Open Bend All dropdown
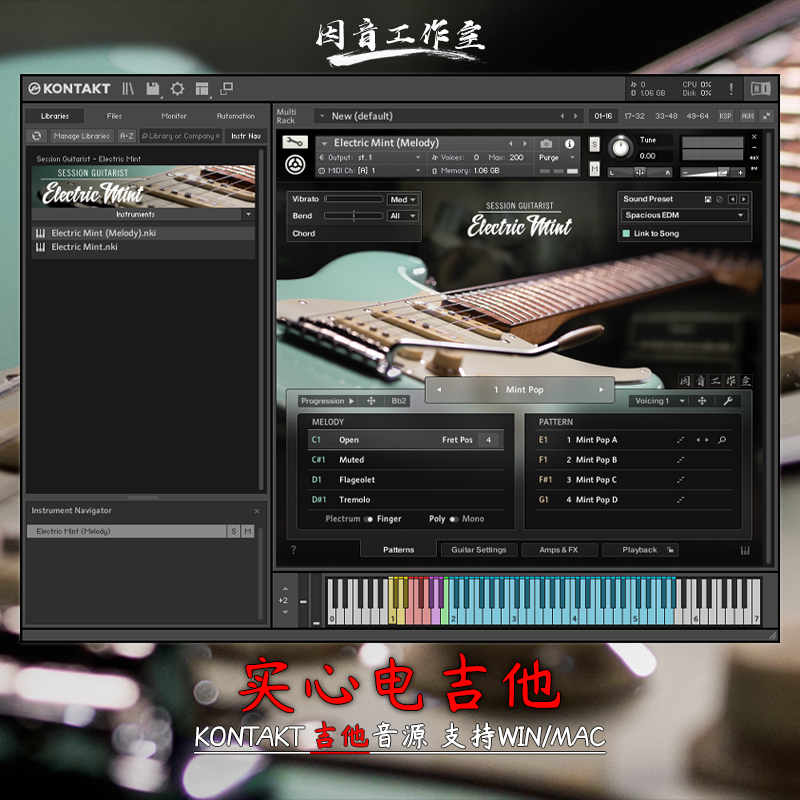Viewport: 800px width, 800px height. coord(403,216)
